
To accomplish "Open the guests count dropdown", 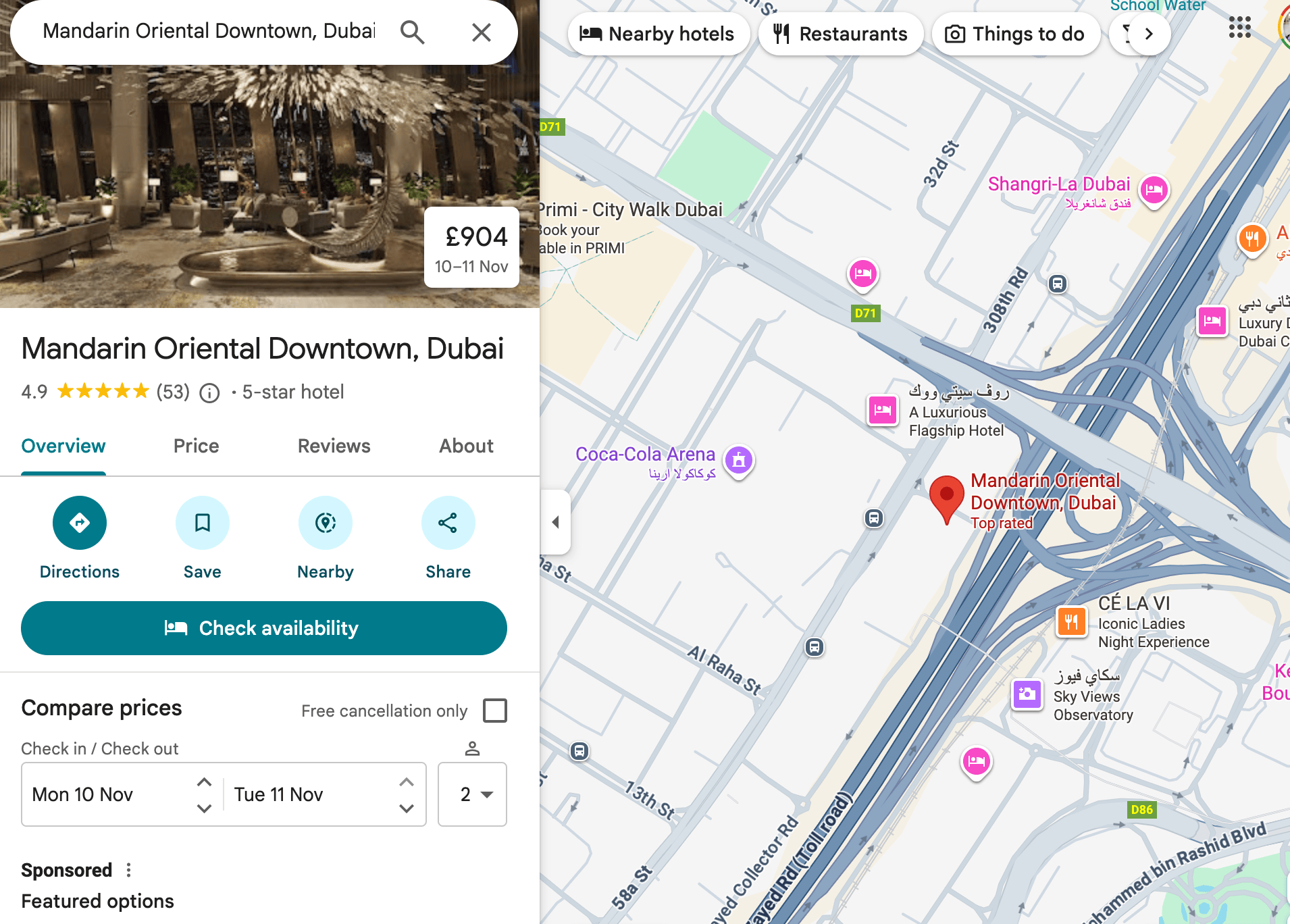I will coord(472,794).
